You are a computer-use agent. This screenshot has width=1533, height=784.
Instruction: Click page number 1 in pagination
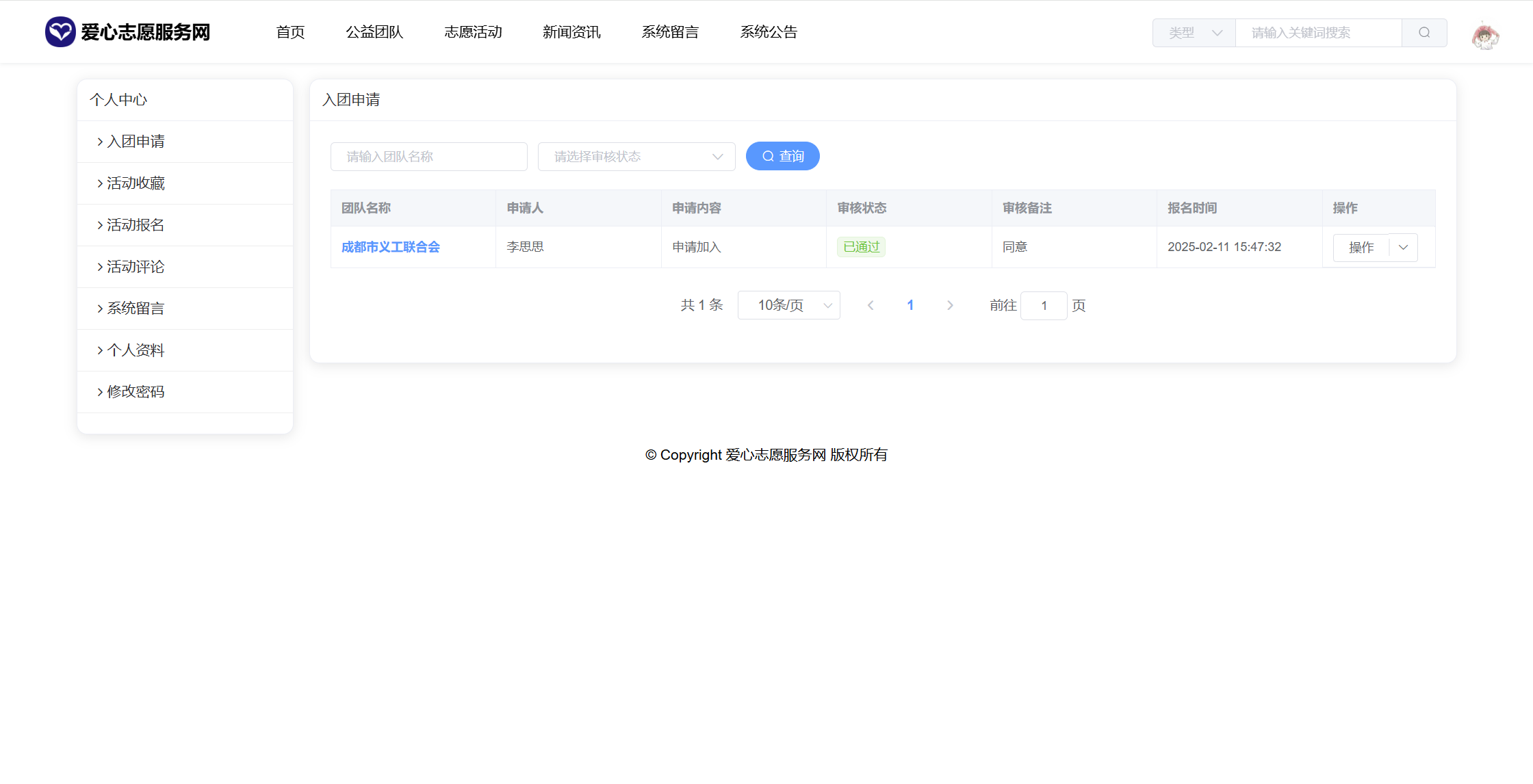coord(910,305)
